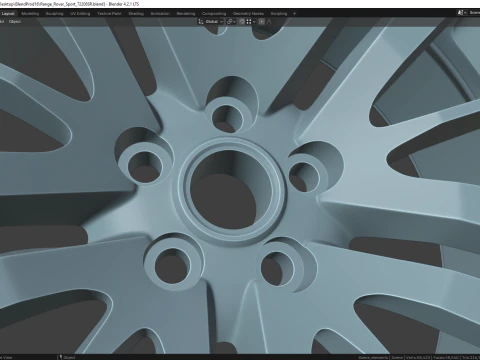The height and width of the screenshot is (360, 480).
Task: Open the pivot point dropdown
Action: tap(231, 22)
